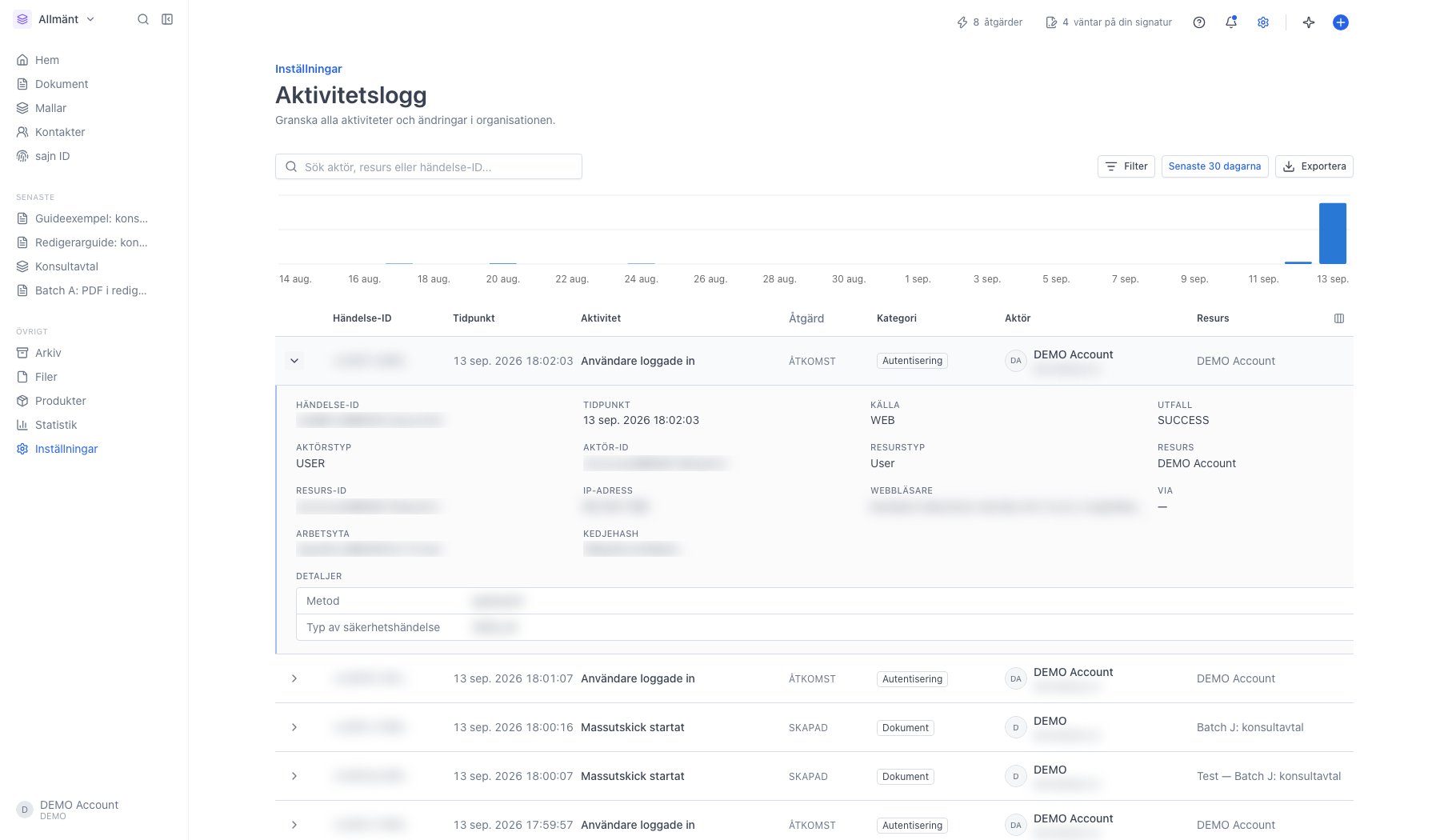Click the blue plus create button
The height and width of the screenshot is (840, 1440).
tap(1341, 22)
